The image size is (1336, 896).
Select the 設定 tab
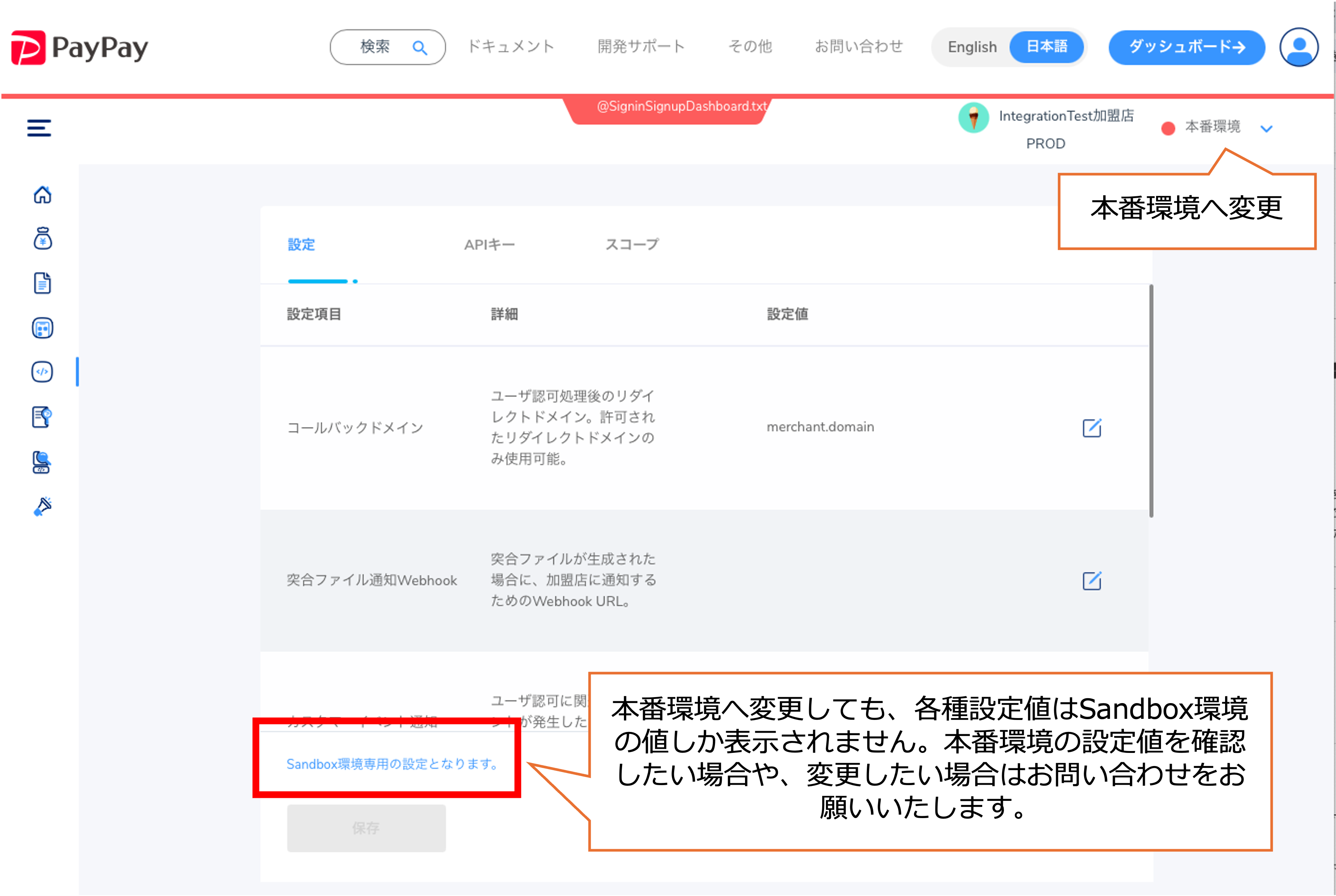click(x=301, y=245)
